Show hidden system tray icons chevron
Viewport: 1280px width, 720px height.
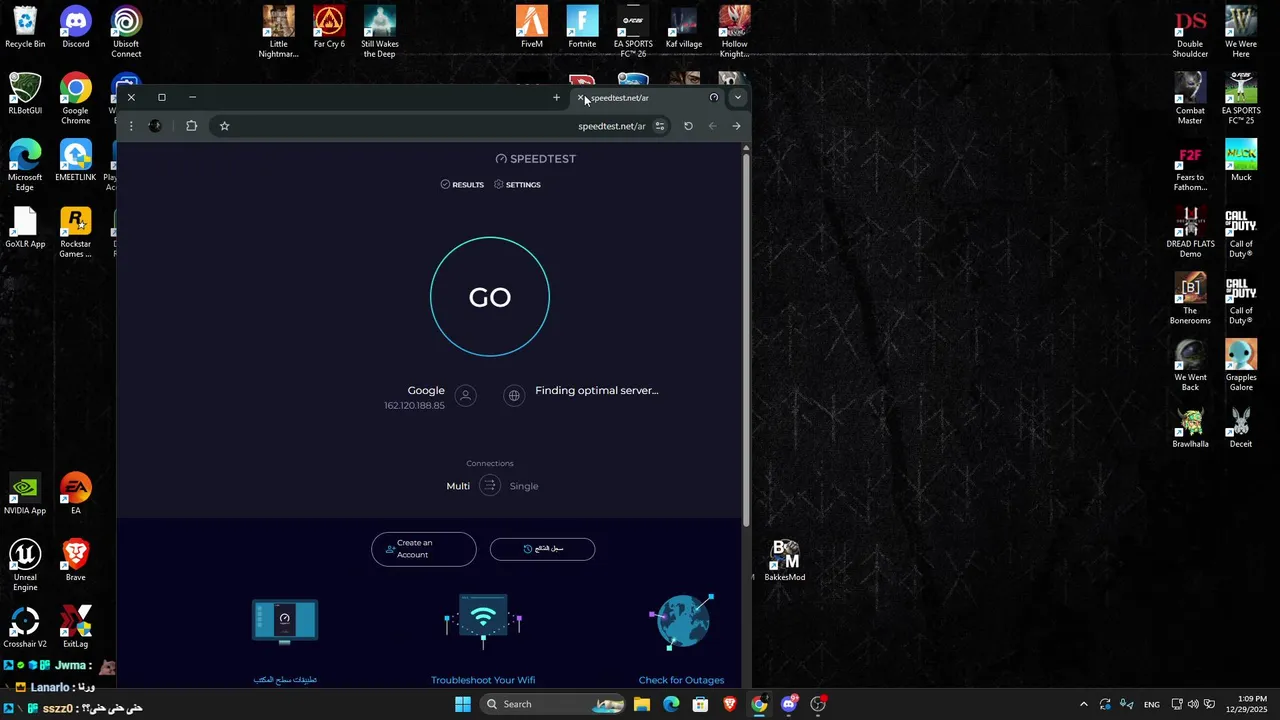(1083, 704)
